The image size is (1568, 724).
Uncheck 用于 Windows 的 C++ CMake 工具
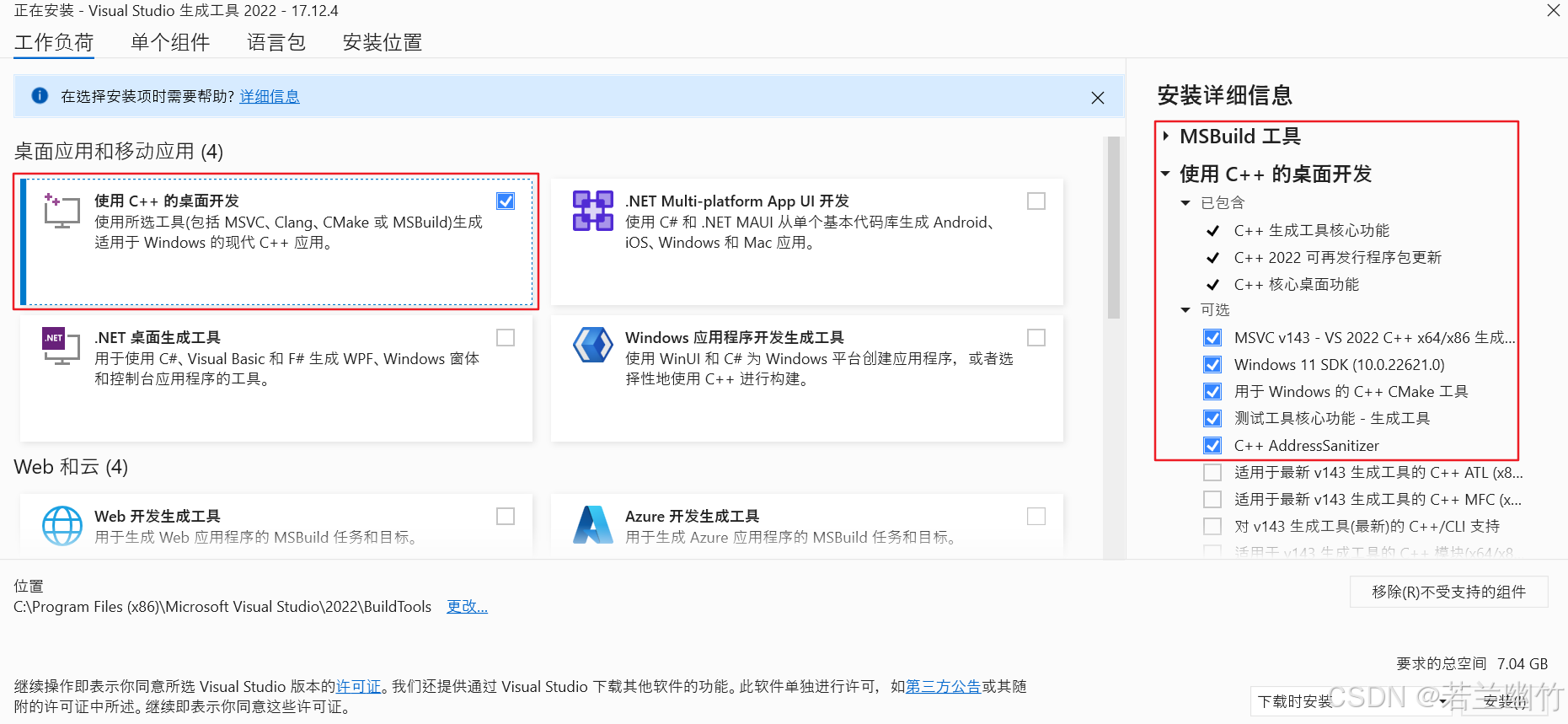point(1212,391)
